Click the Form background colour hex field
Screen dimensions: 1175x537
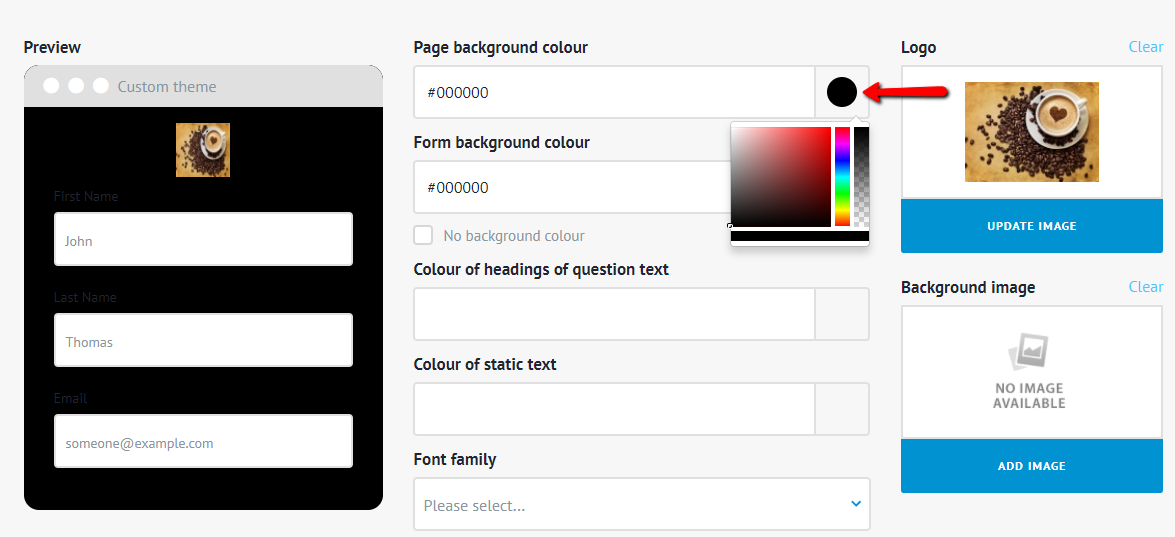tap(570, 187)
